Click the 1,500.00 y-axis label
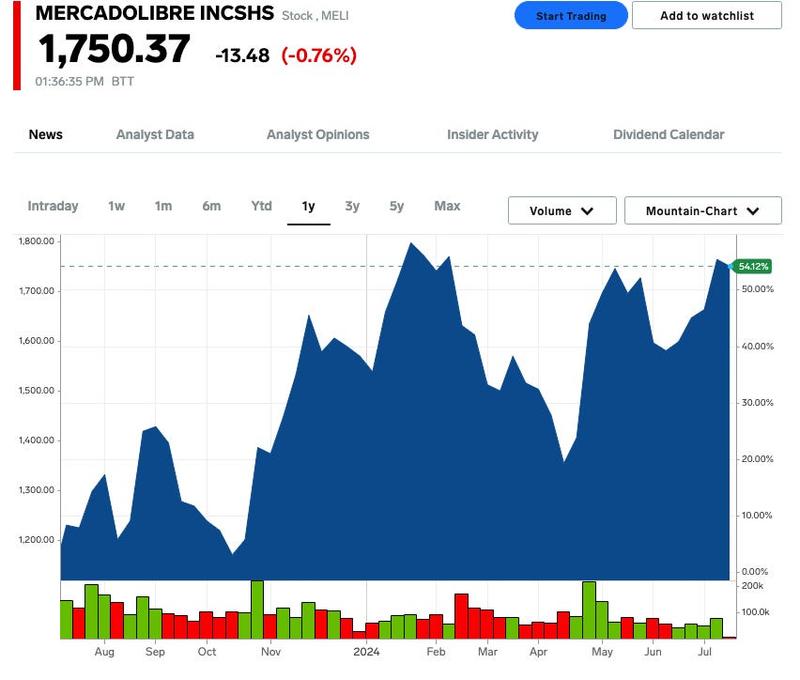 click(36, 390)
